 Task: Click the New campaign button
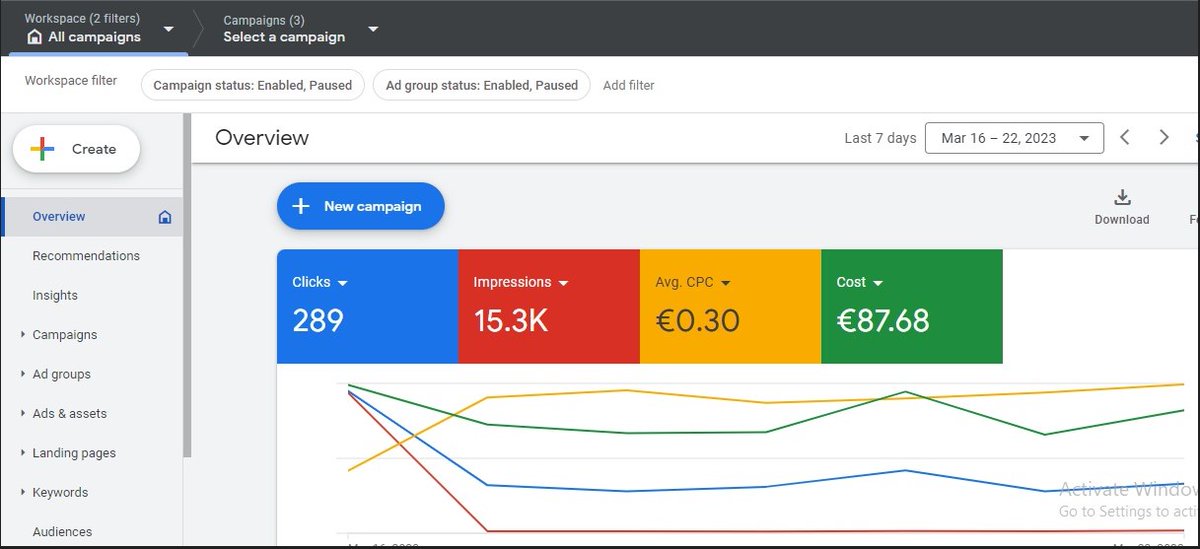360,207
